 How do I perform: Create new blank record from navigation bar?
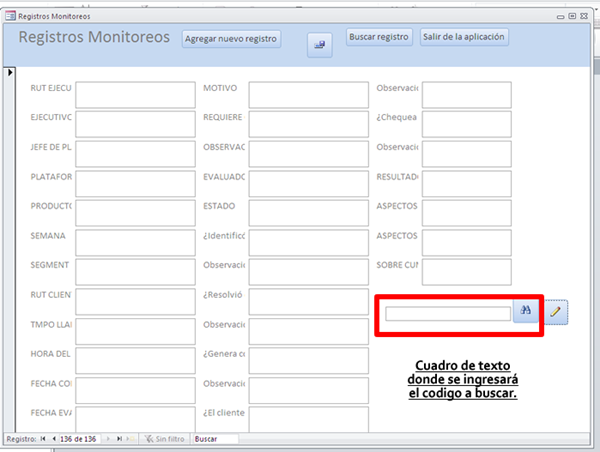pos(130,439)
